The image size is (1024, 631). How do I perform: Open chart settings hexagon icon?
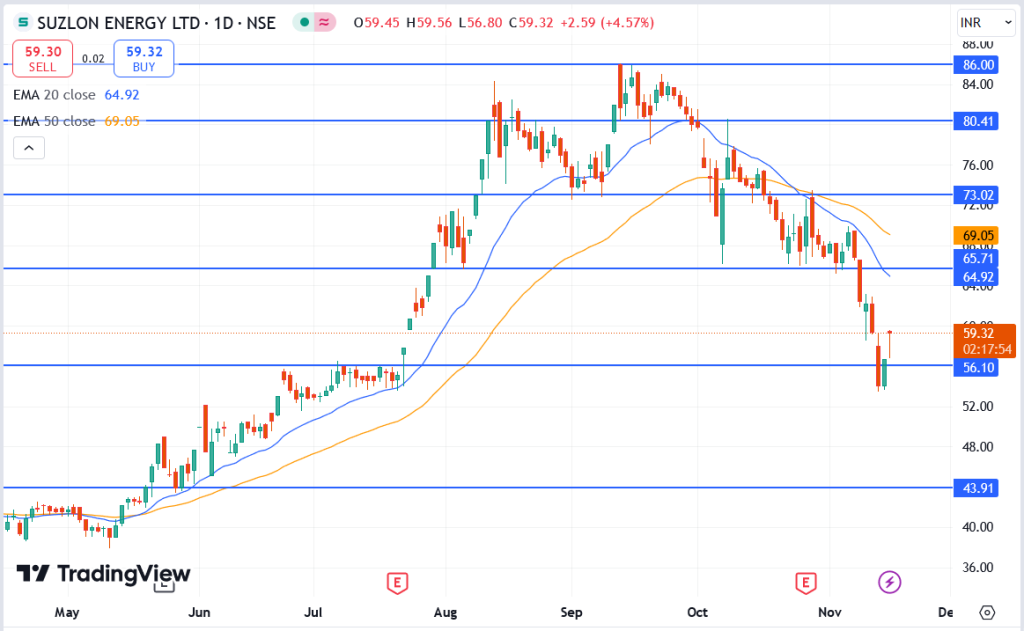(x=987, y=612)
